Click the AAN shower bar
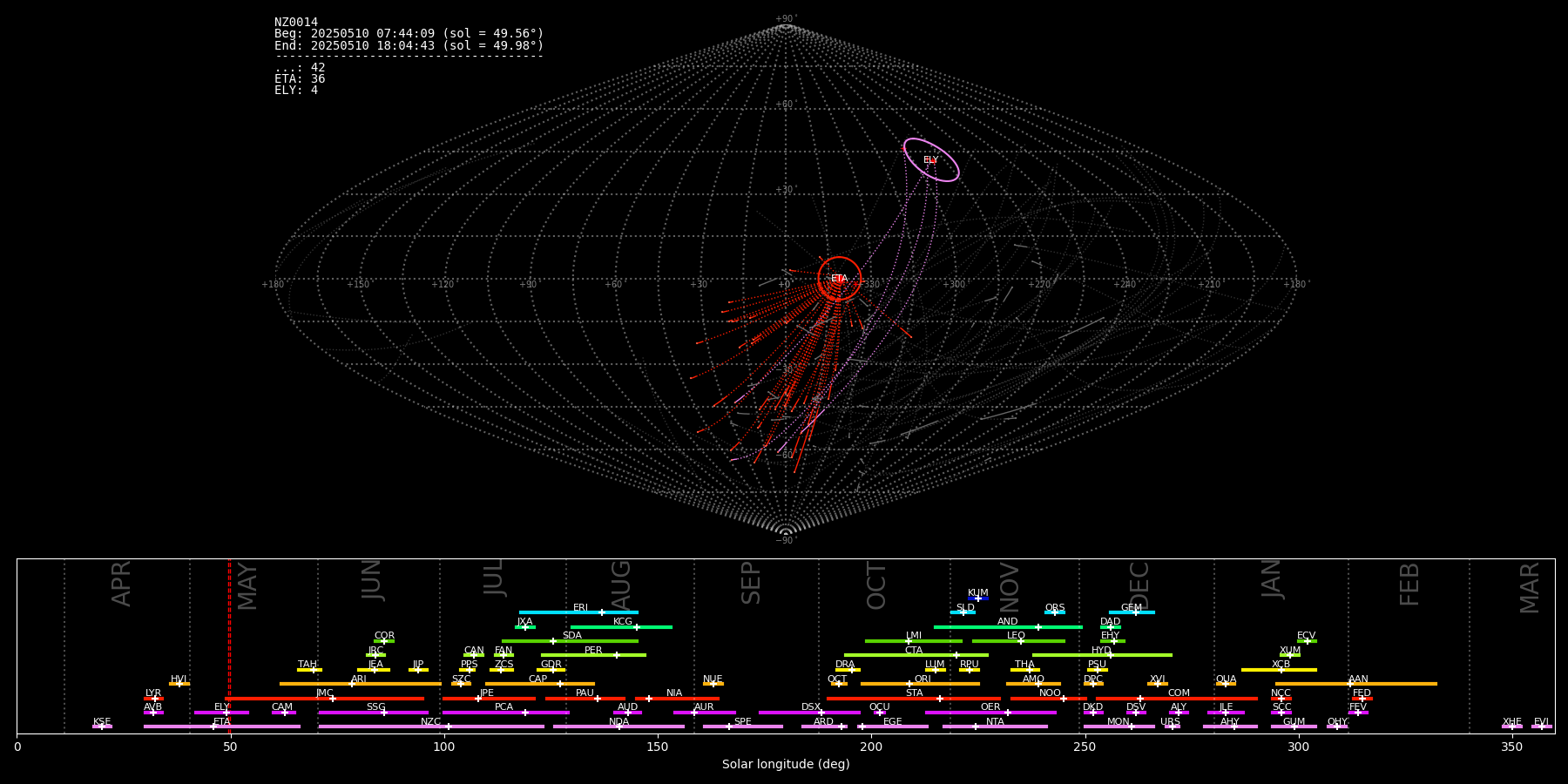Viewport: 1568px width, 784px height. [1356, 684]
